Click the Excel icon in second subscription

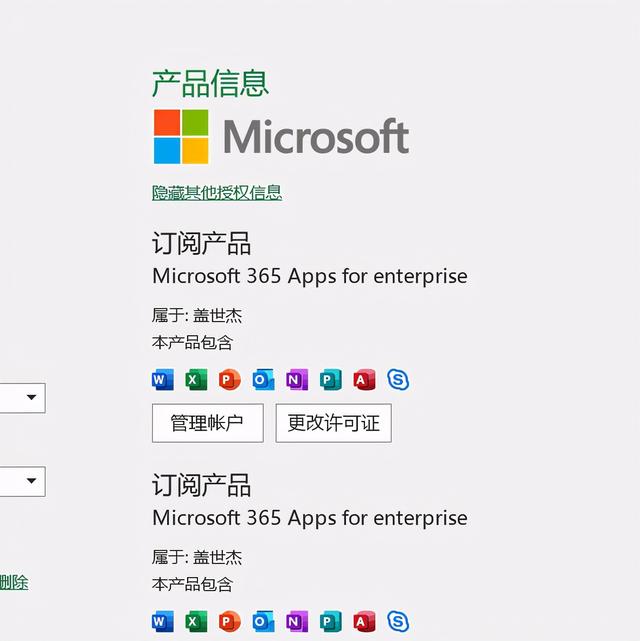[196, 622]
